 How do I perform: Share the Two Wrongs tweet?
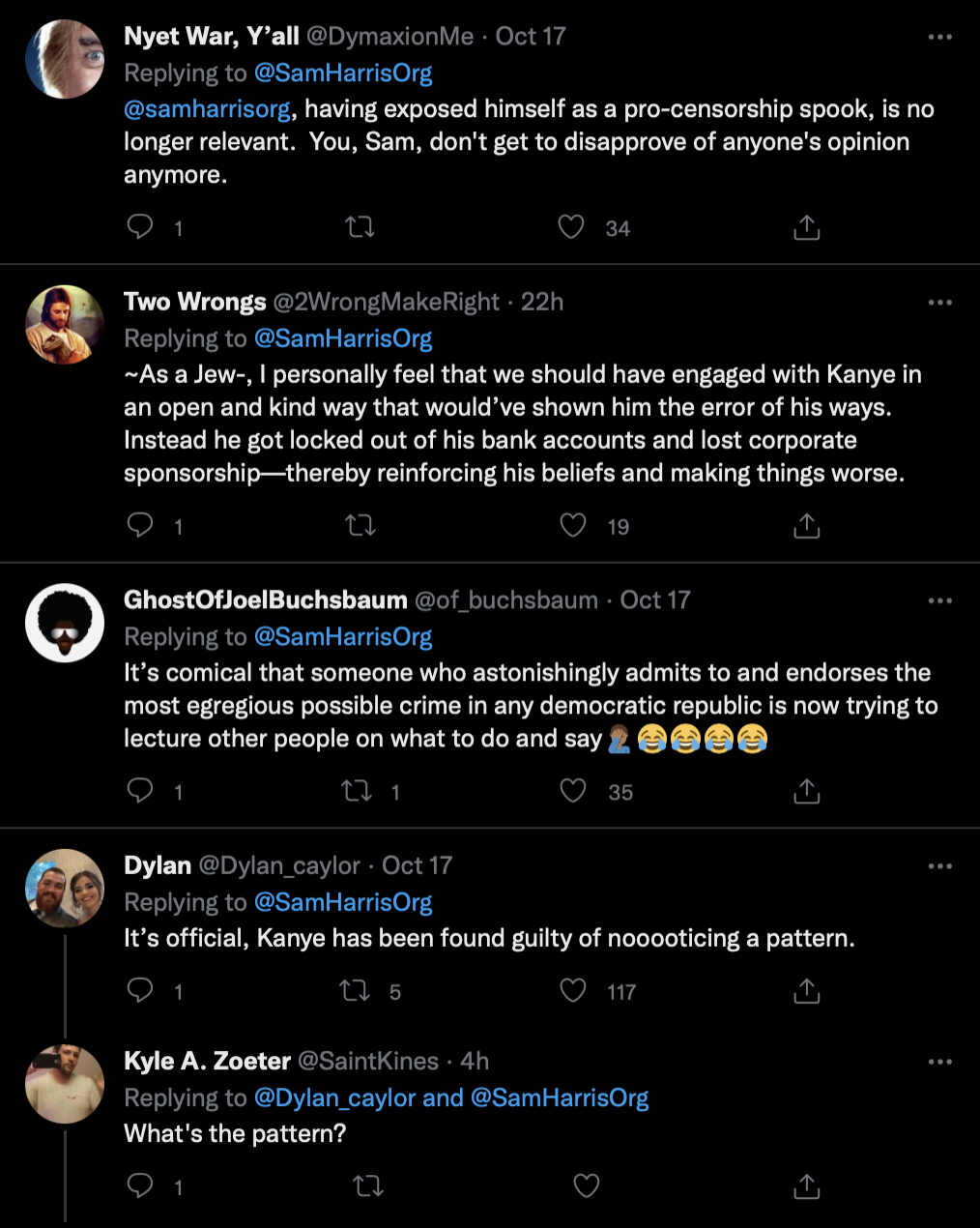(806, 525)
